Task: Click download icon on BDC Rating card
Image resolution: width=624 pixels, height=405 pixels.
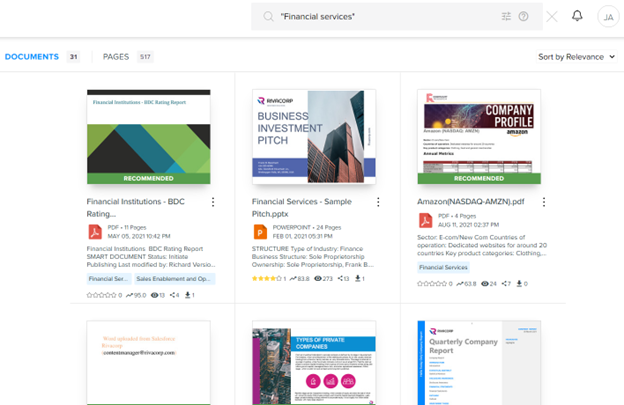Action: click(x=187, y=295)
